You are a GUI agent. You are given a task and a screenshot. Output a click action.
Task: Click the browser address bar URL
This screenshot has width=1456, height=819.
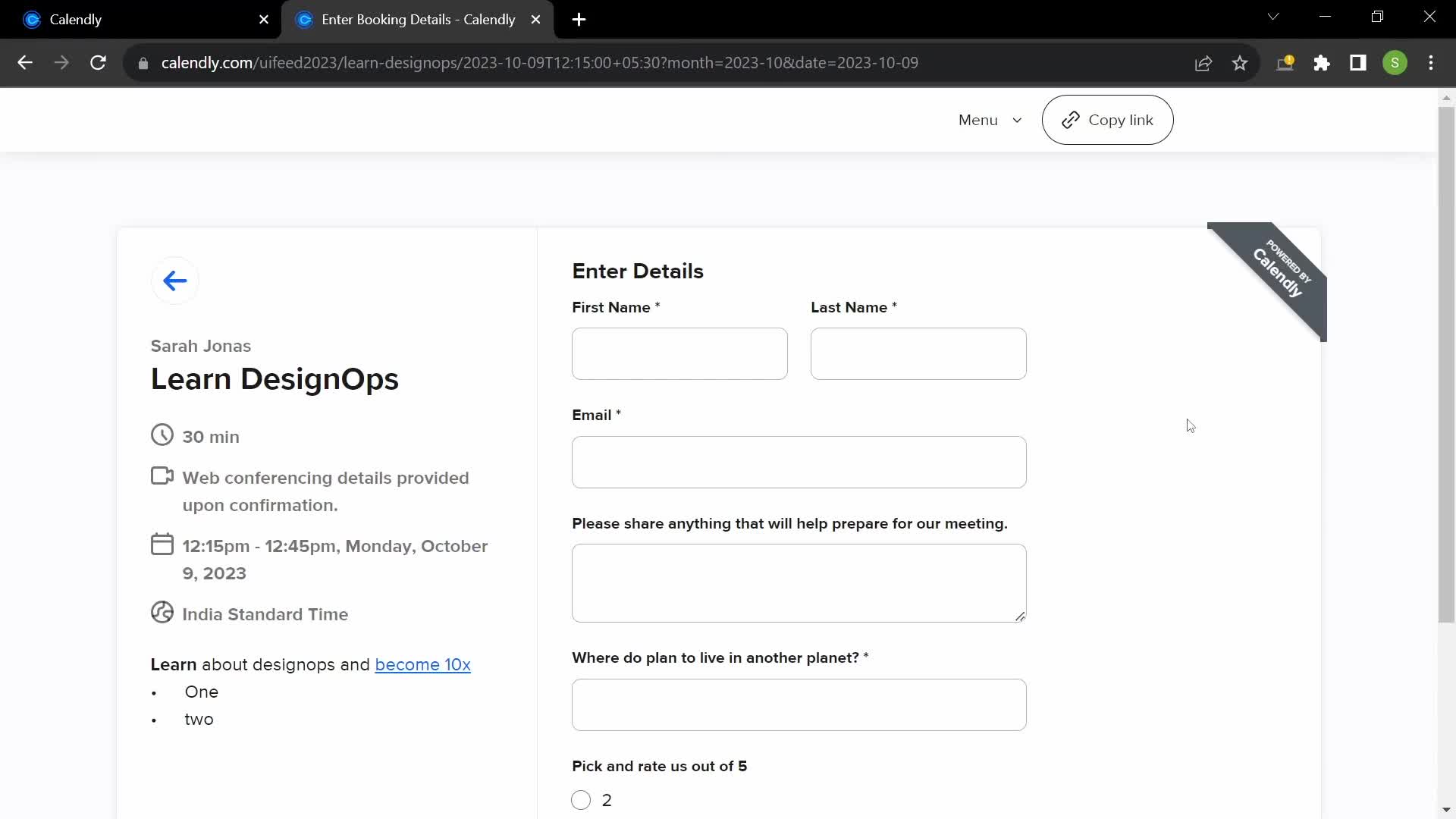click(539, 63)
